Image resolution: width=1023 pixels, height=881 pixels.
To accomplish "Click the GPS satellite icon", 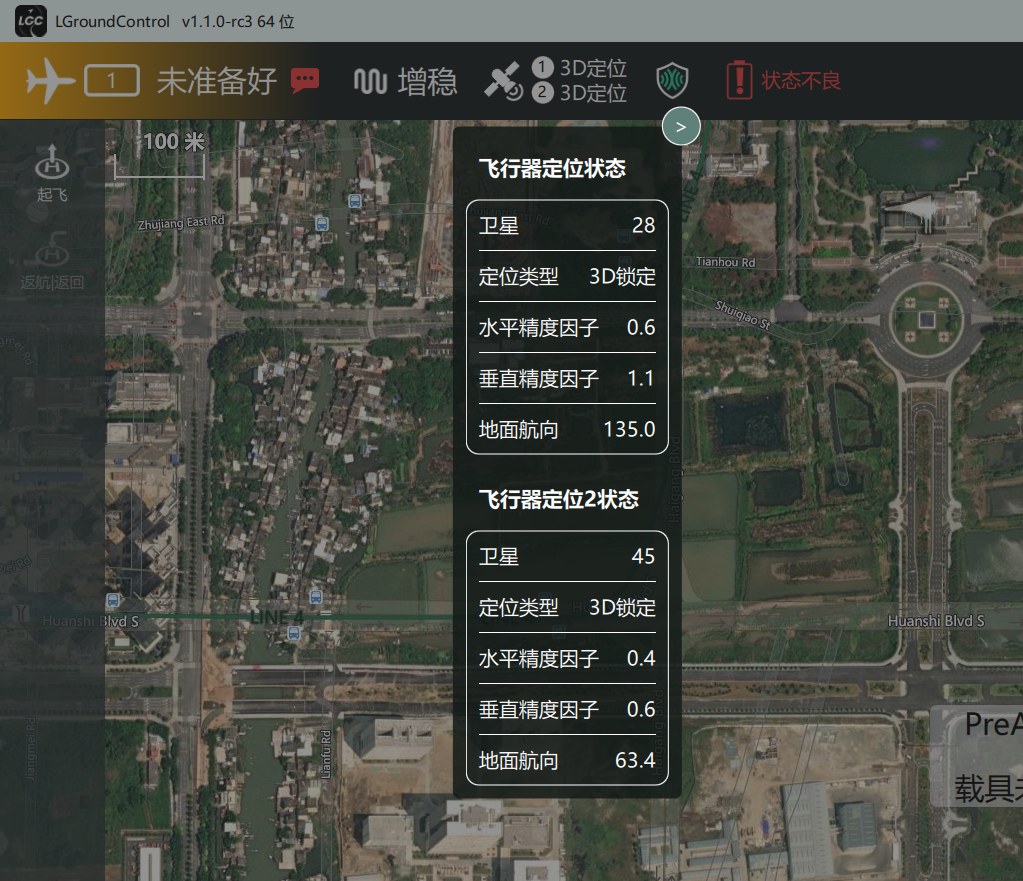I will click(503, 81).
